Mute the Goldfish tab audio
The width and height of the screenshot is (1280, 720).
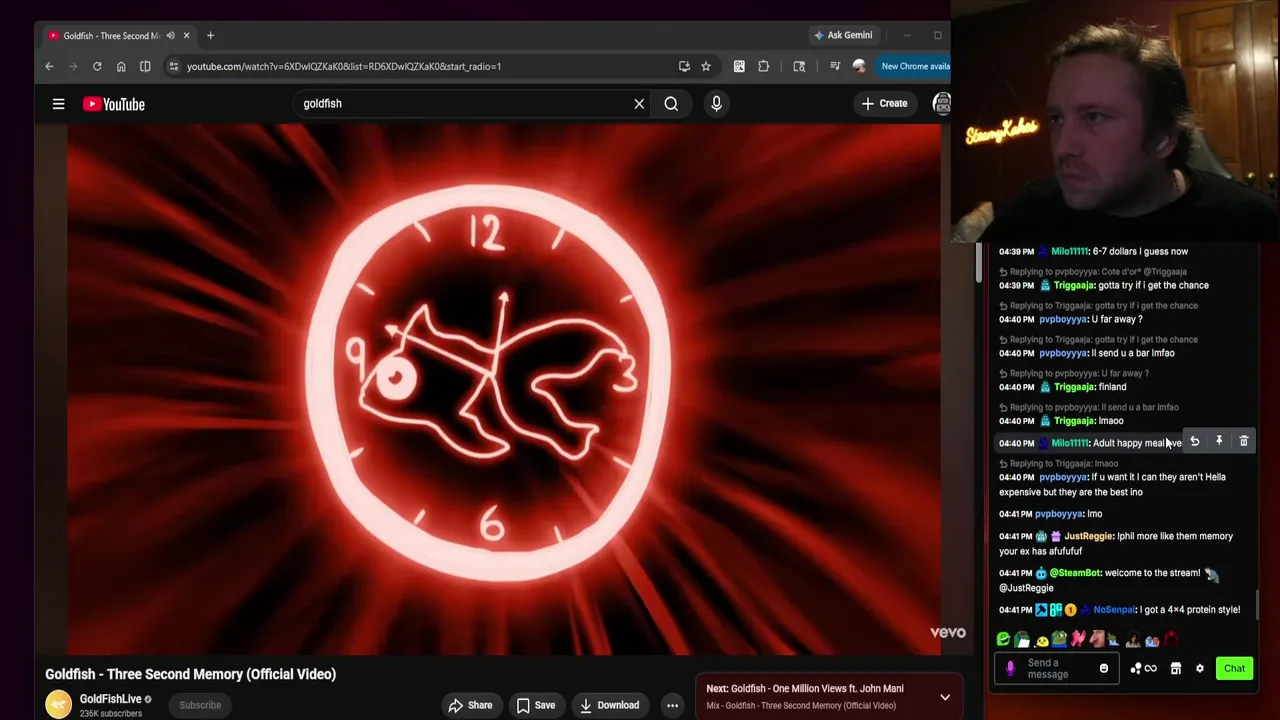(x=170, y=36)
